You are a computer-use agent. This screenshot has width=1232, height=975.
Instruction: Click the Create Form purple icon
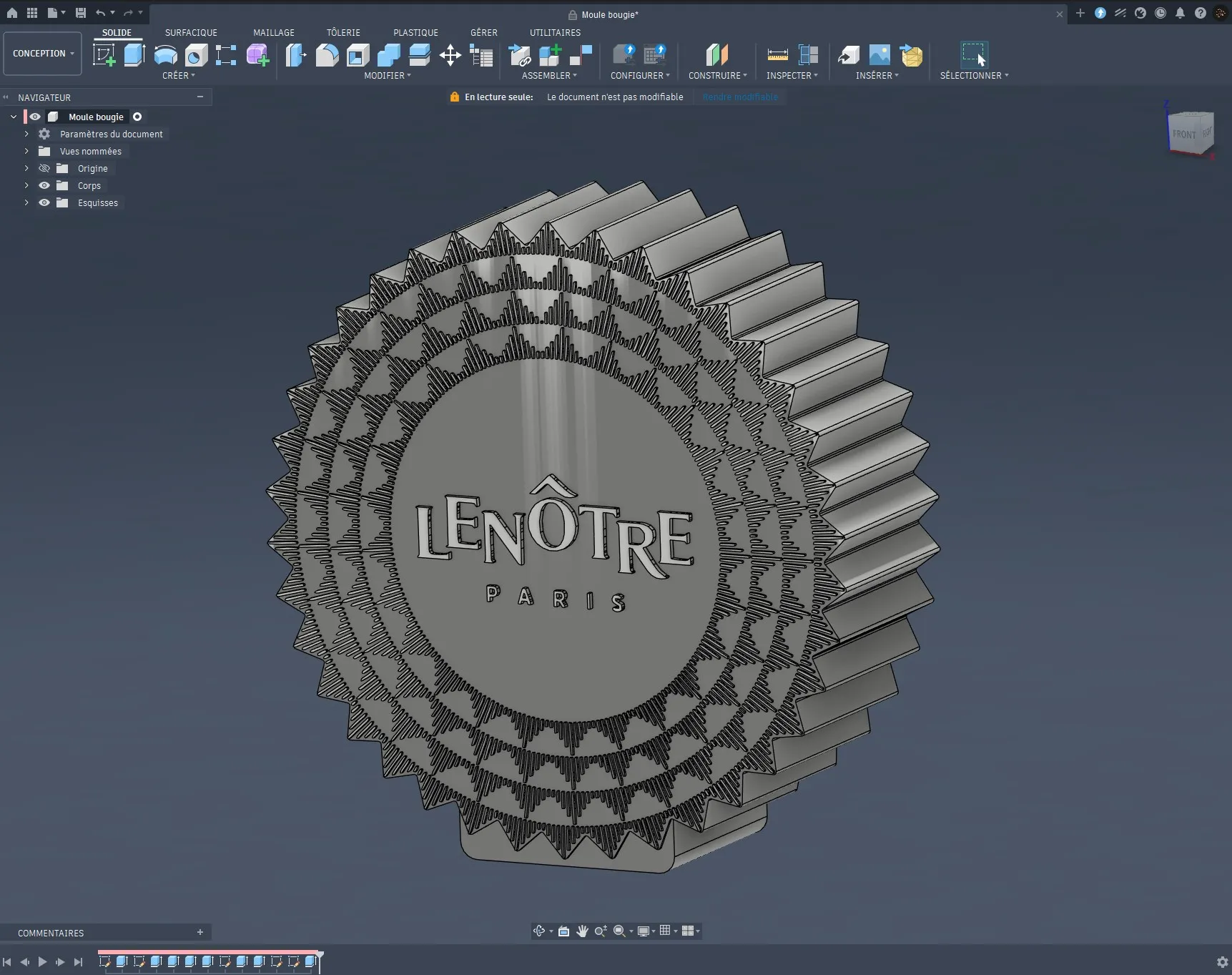(x=257, y=55)
